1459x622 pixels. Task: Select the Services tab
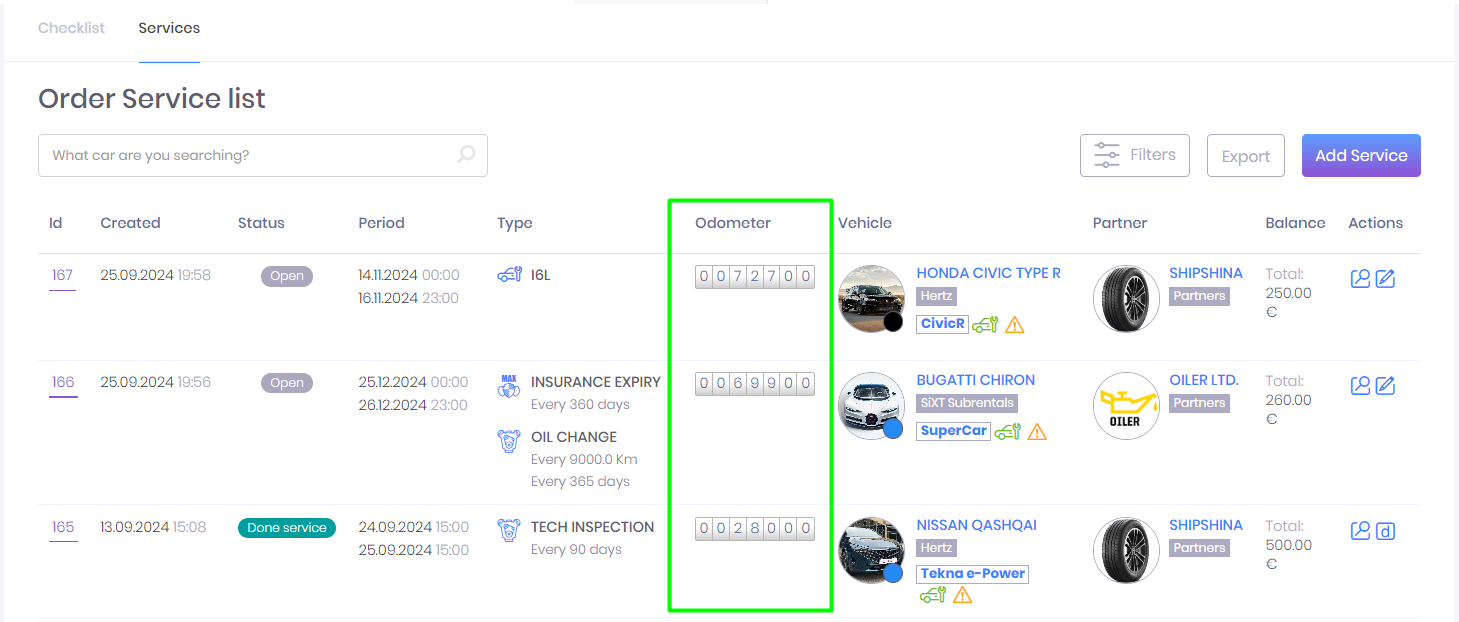coord(169,28)
